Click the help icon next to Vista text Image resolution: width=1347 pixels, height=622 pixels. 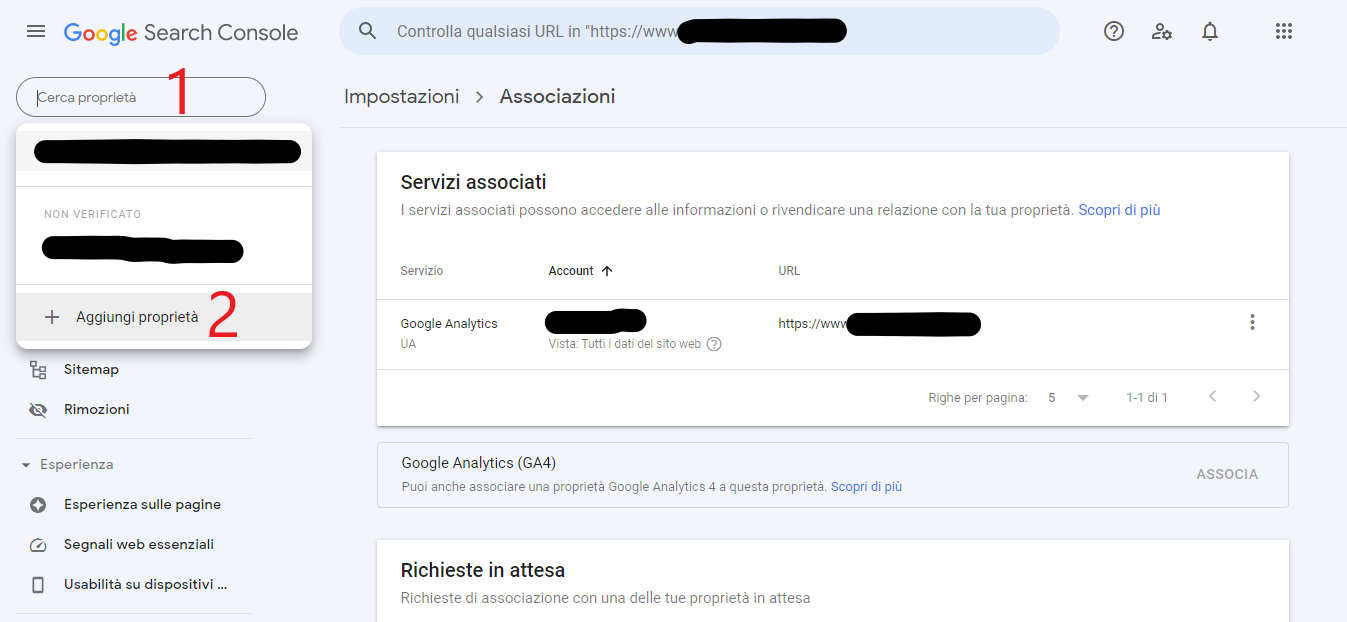click(714, 344)
